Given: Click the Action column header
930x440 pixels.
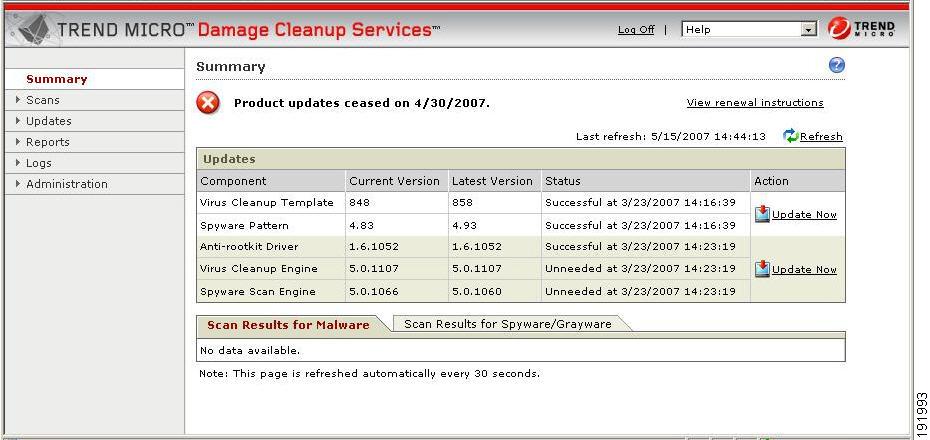Looking at the screenshot, I should pos(798,181).
